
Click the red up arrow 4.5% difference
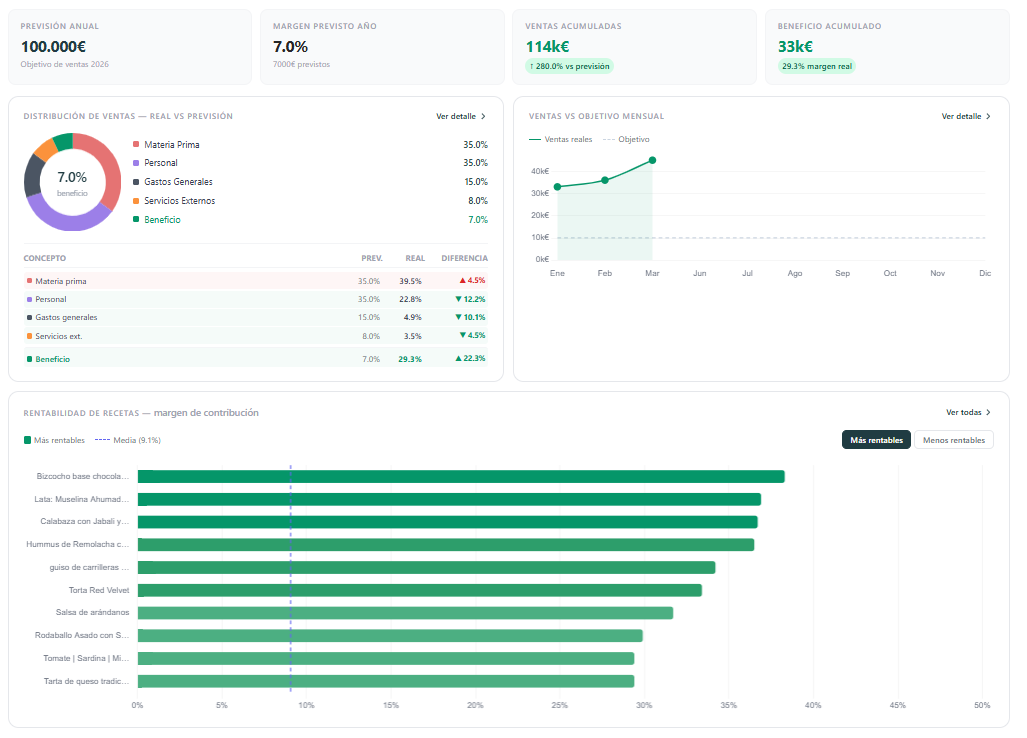472,280
